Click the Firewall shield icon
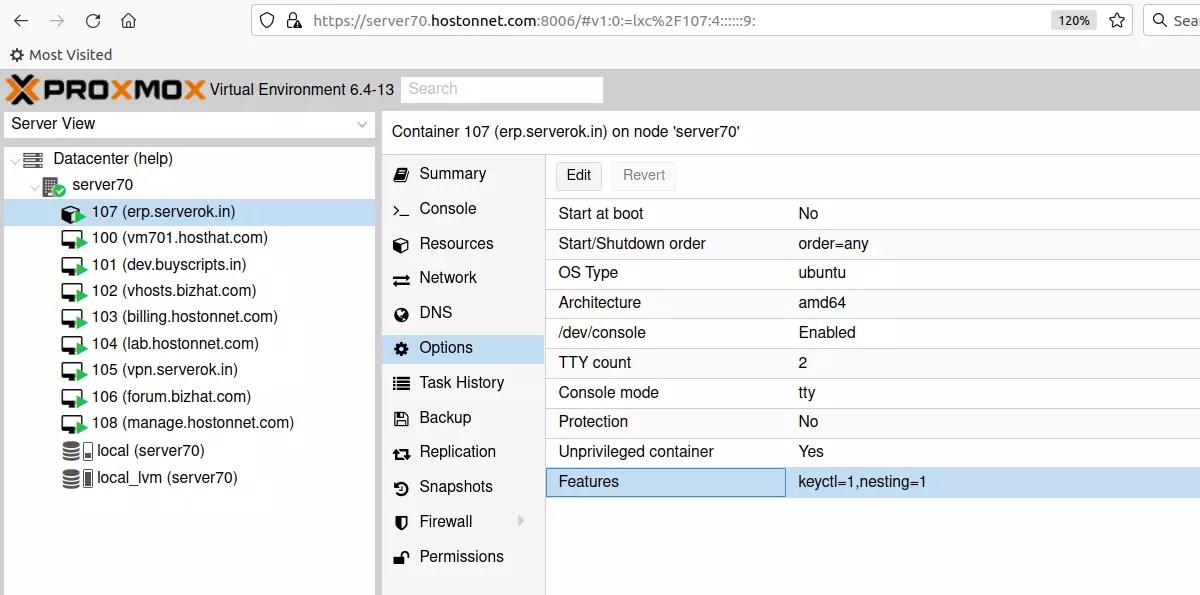The image size is (1200, 595). (x=401, y=521)
